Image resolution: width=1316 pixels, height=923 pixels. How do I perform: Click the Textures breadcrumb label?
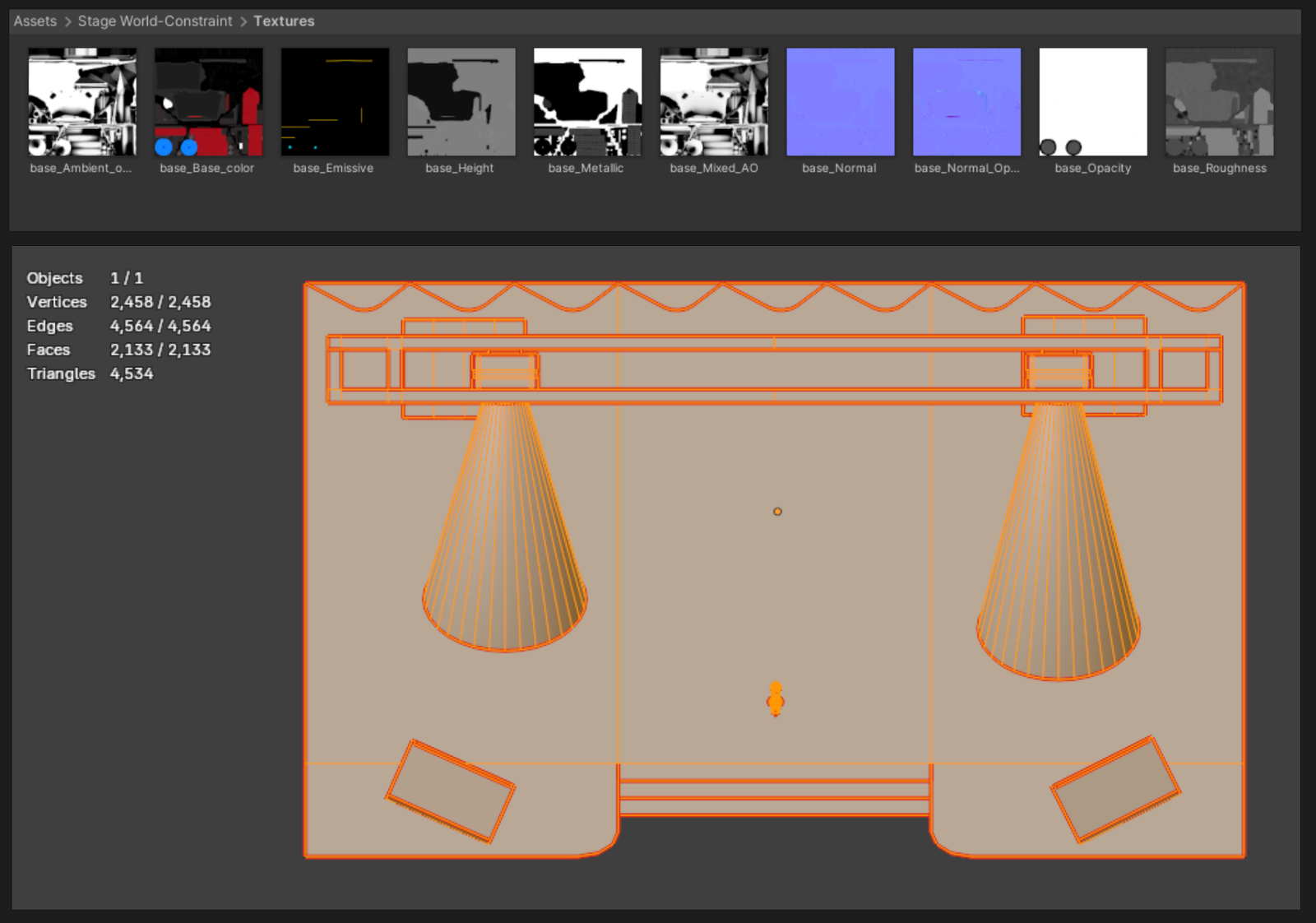tap(284, 21)
